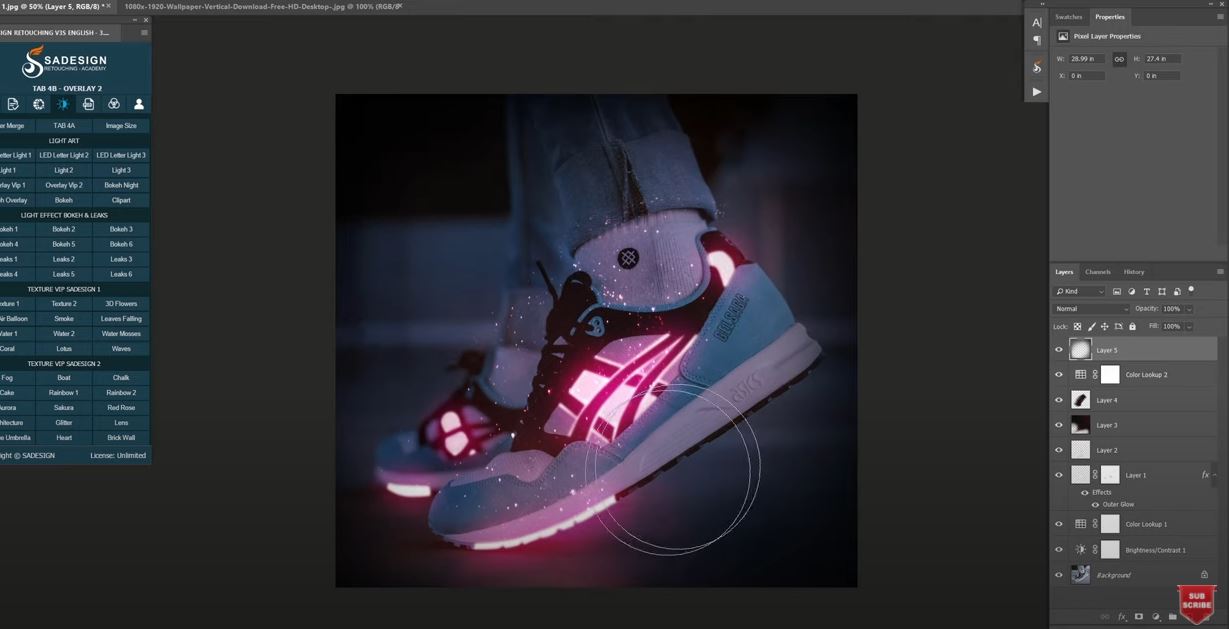Click the height H 27.4 in field

tap(1162, 59)
